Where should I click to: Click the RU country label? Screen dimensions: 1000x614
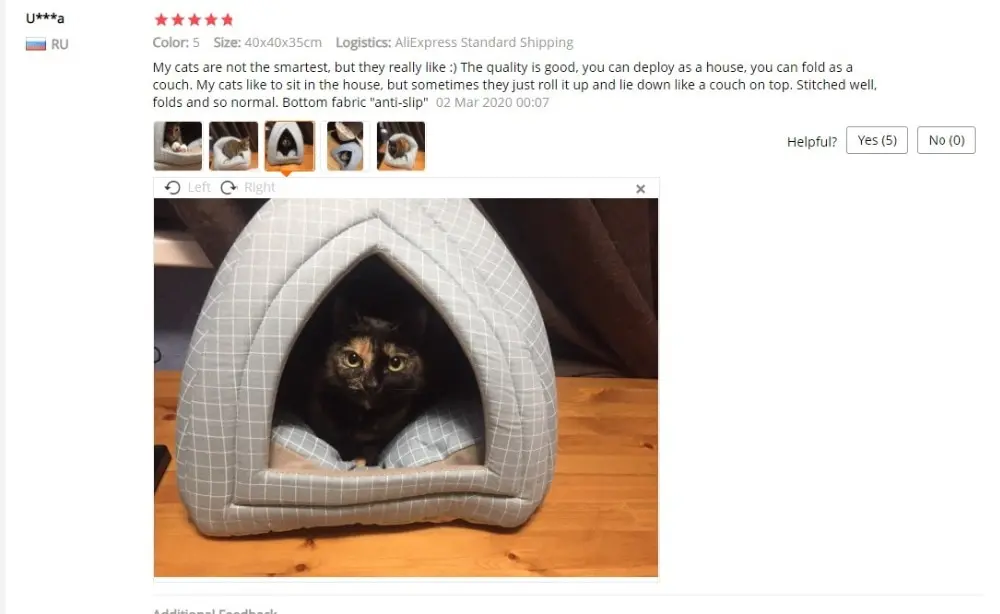pyautogui.click(x=59, y=44)
